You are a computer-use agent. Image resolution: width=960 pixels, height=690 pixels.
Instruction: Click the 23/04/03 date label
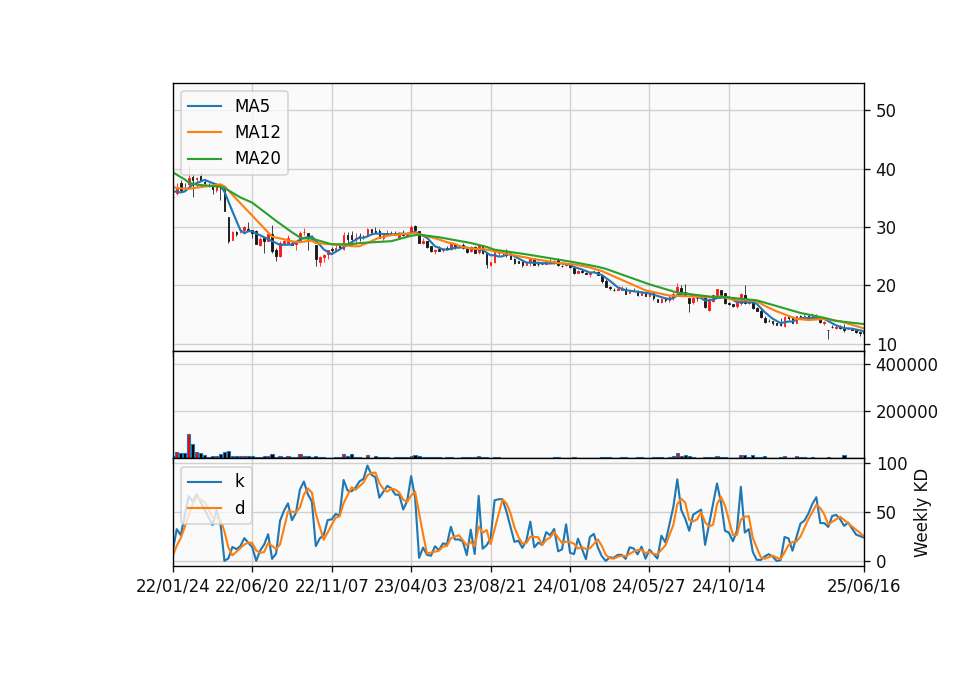click(x=410, y=586)
